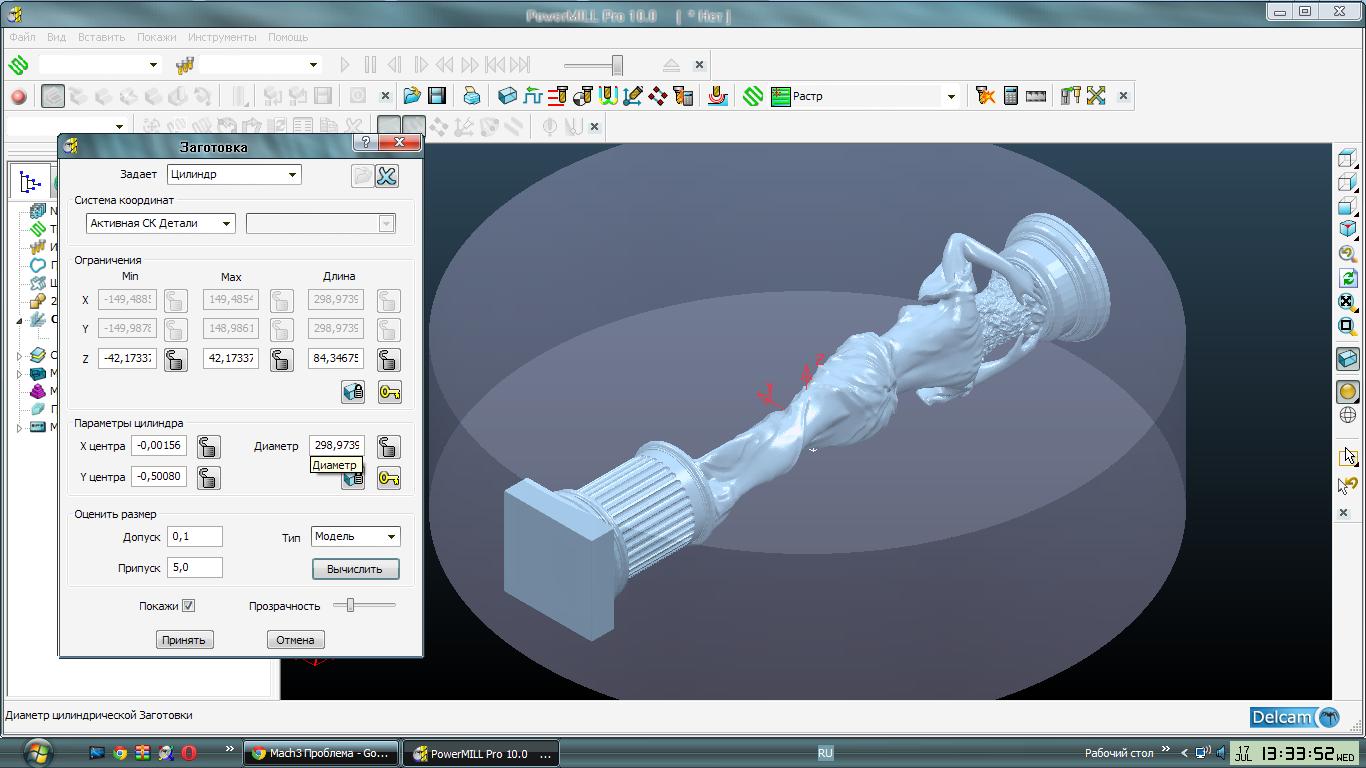This screenshot has width=1366, height=768.
Task: Click the Open Project folder icon
Action: click(x=412, y=96)
